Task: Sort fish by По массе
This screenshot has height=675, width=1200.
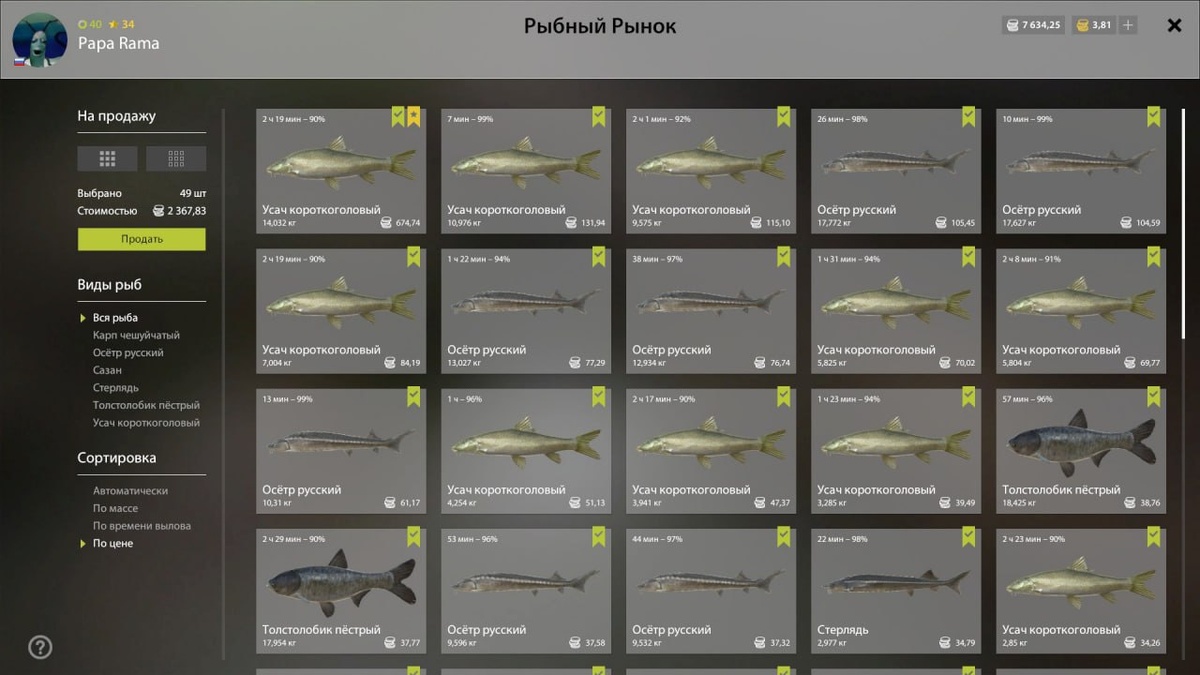Action: click(x=115, y=508)
